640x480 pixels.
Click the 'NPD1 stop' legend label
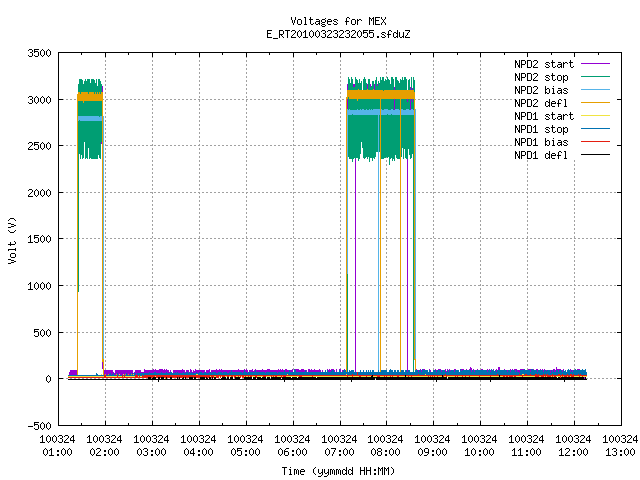[x=541, y=129]
